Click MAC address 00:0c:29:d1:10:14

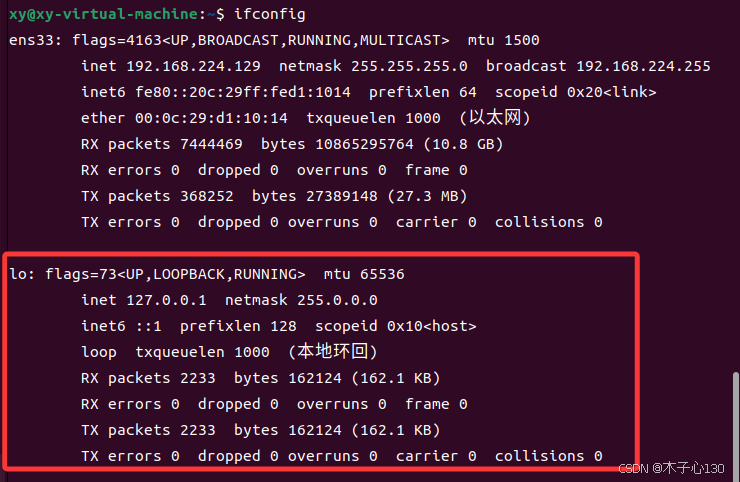tap(211, 118)
